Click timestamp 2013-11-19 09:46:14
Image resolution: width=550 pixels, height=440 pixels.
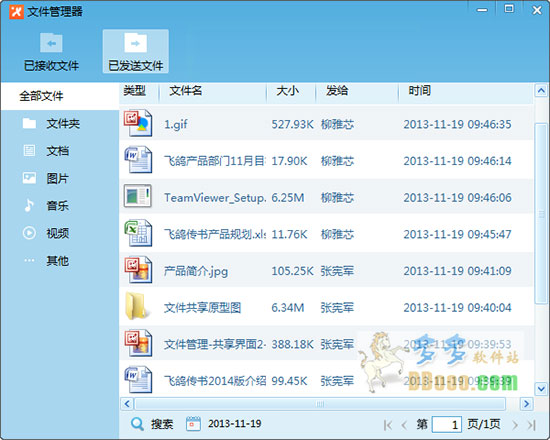coord(457,161)
